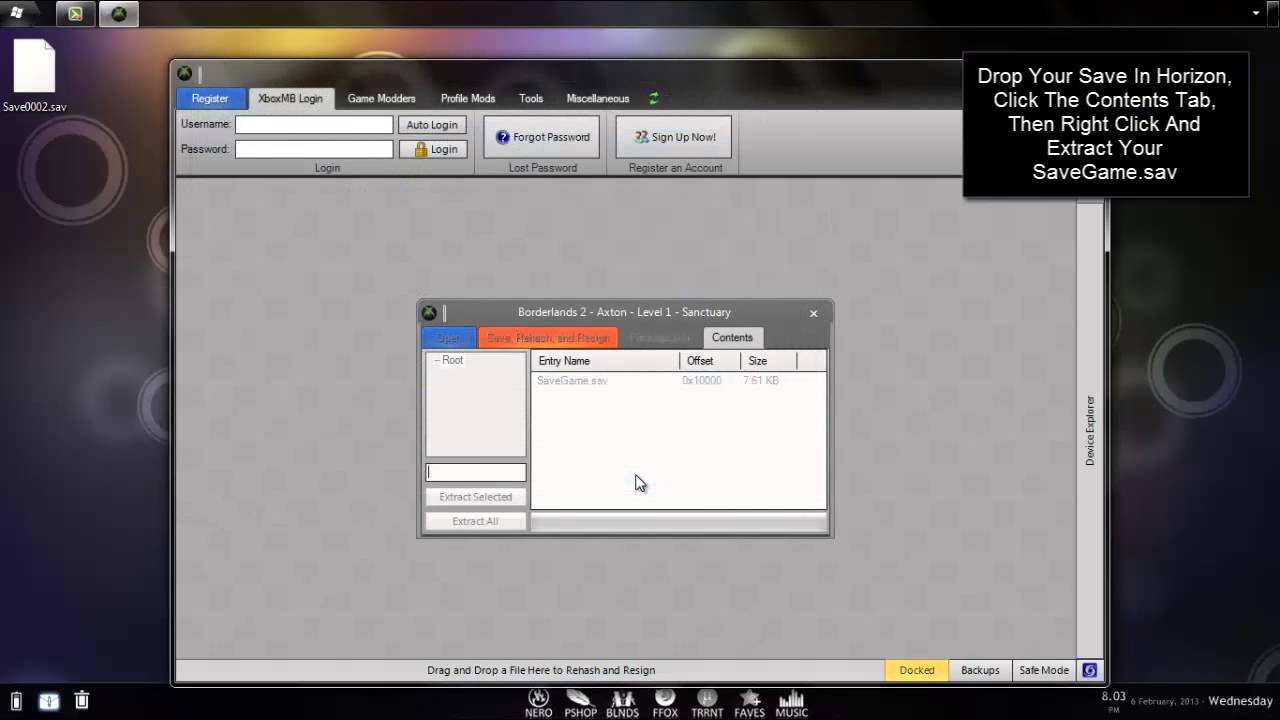This screenshot has width=1280, height=720.
Task: Click the green refresh arrows icon
Action: pos(654,98)
